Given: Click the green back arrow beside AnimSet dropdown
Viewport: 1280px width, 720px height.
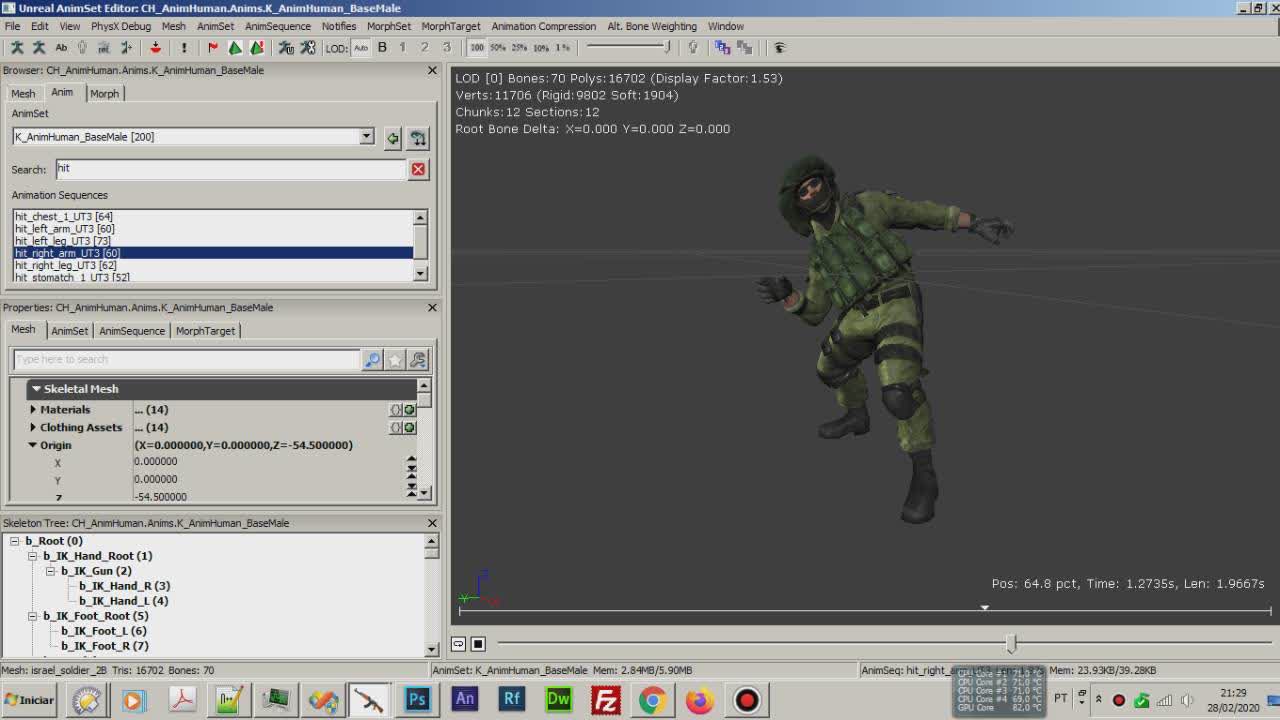Looking at the screenshot, I should point(392,139).
